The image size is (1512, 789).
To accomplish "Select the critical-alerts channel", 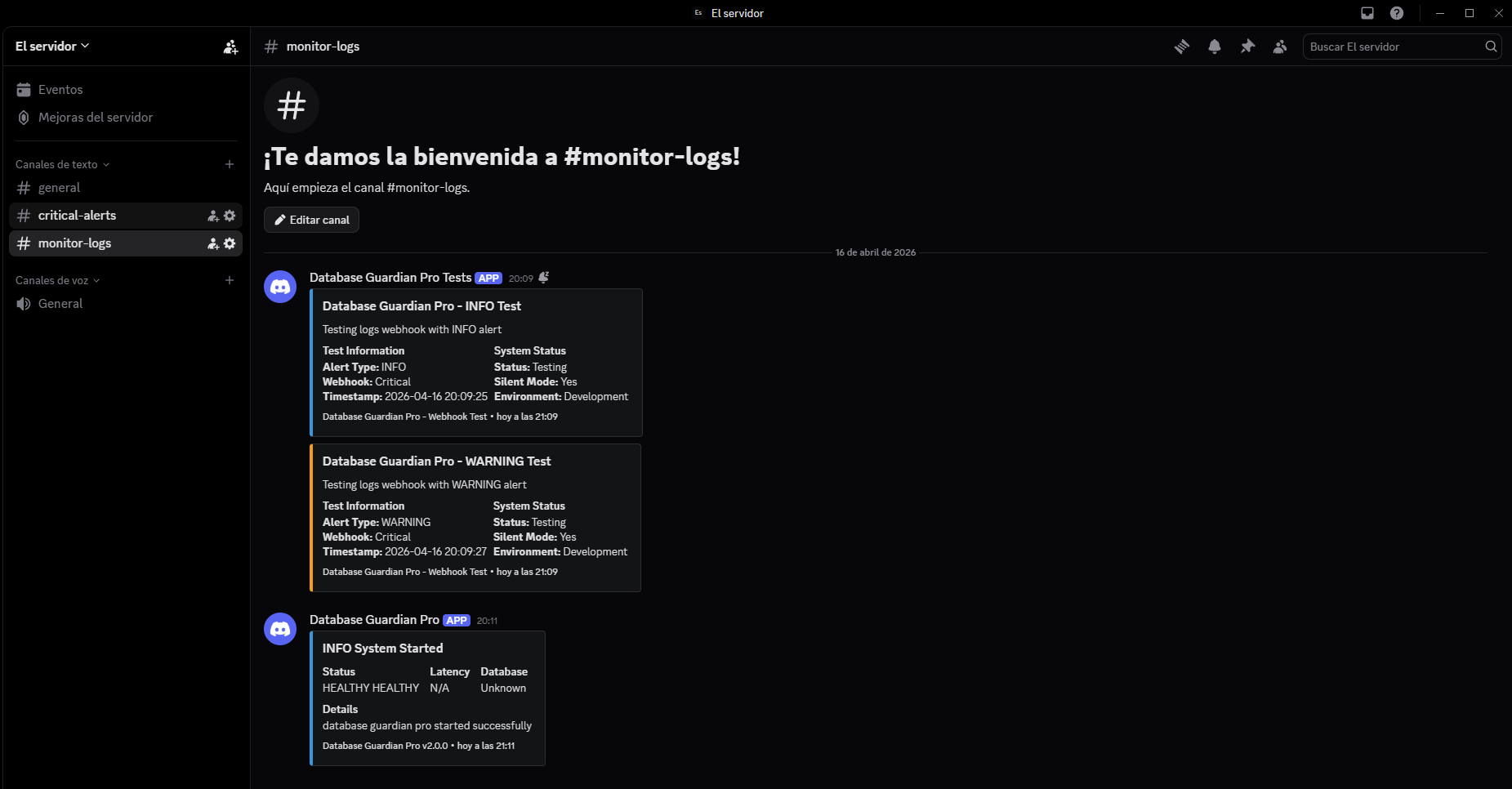I will (x=125, y=216).
